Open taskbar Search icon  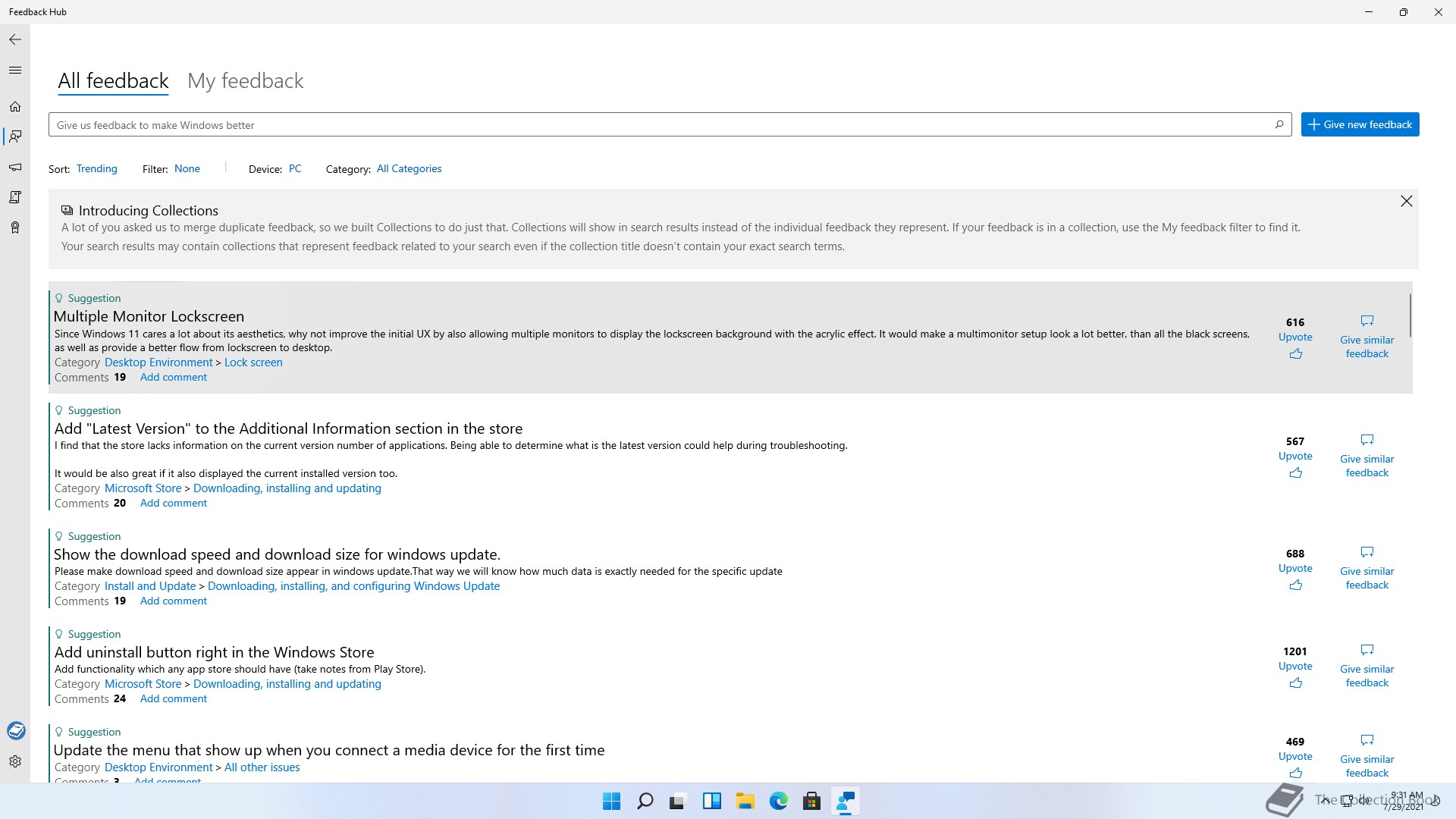(x=645, y=801)
